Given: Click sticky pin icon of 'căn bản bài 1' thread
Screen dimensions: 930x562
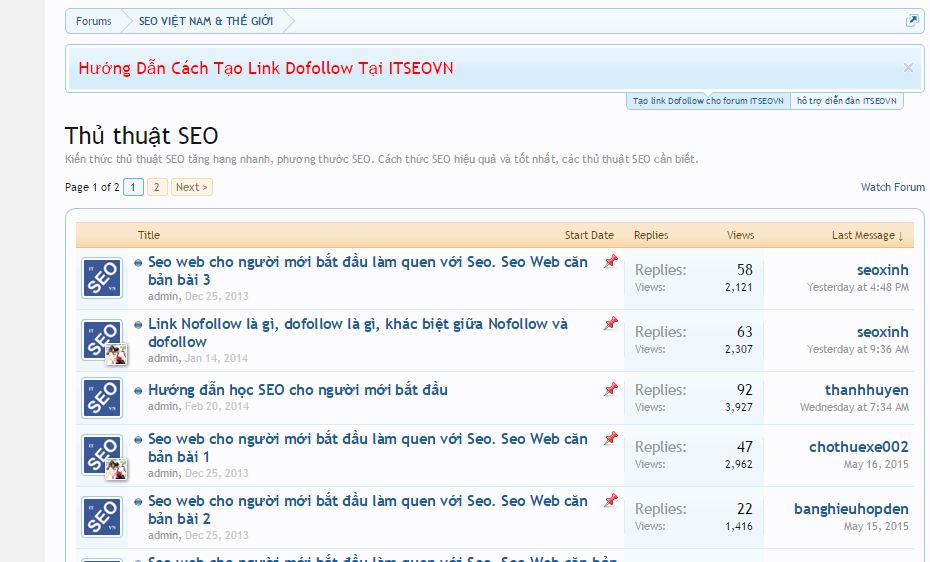Looking at the screenshot, I should pos(611,439).
